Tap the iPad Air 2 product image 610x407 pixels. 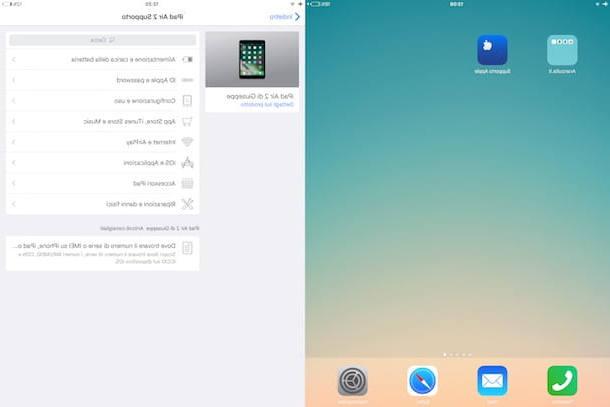click(252, 59)
